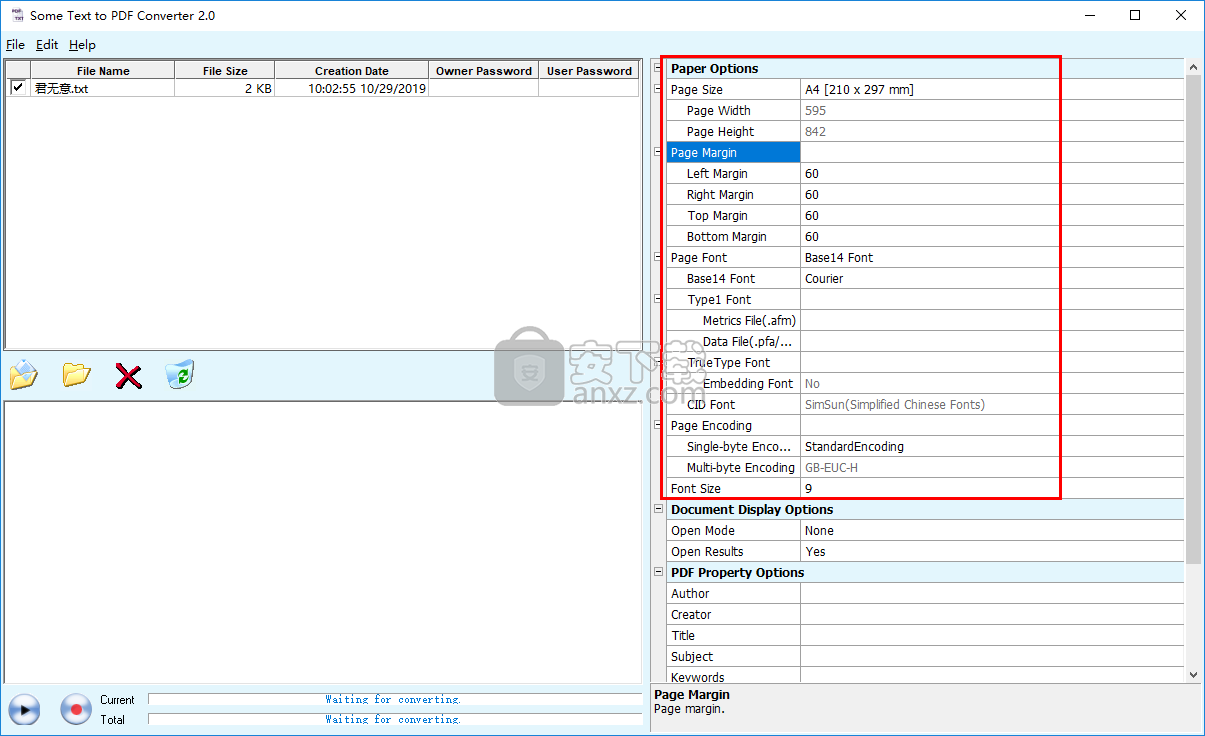Clear the file list with recycle bin icon
This screenshot has width=1205, height=736.
[179, 375]
